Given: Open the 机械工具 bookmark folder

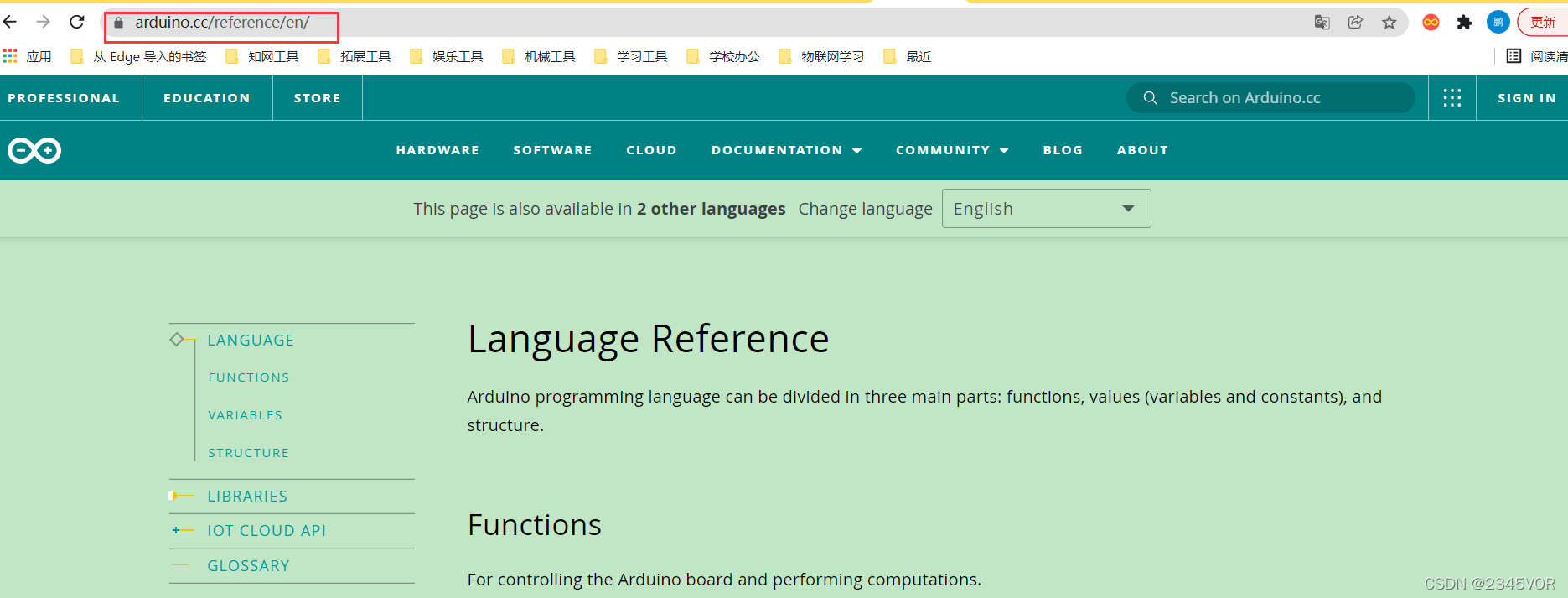Looking at the screenshot, I should coord(539,56).
